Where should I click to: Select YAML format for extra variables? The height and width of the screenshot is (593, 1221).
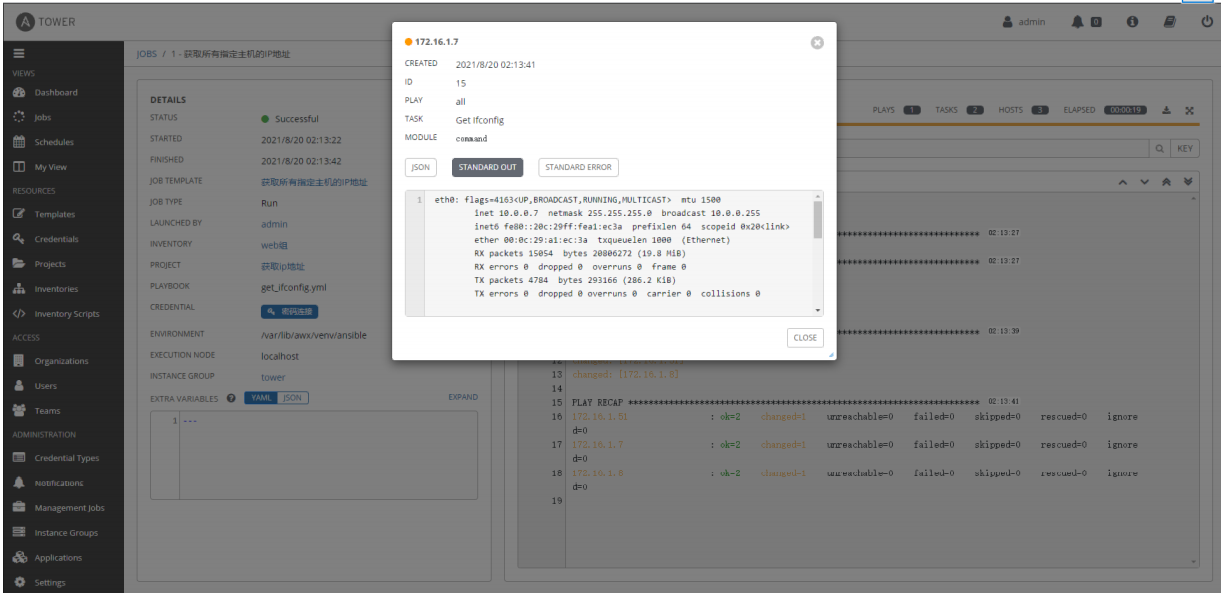coord(262,397)
